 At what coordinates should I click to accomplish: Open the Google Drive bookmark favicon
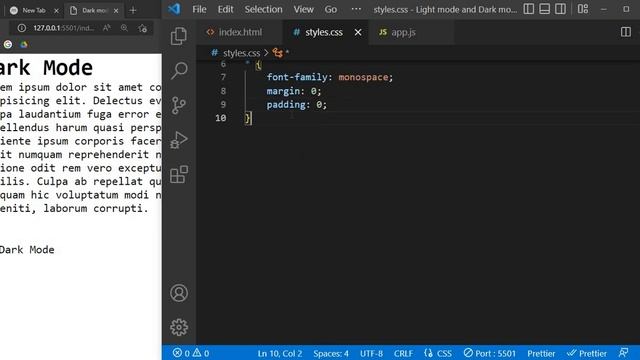coord(24,44)
